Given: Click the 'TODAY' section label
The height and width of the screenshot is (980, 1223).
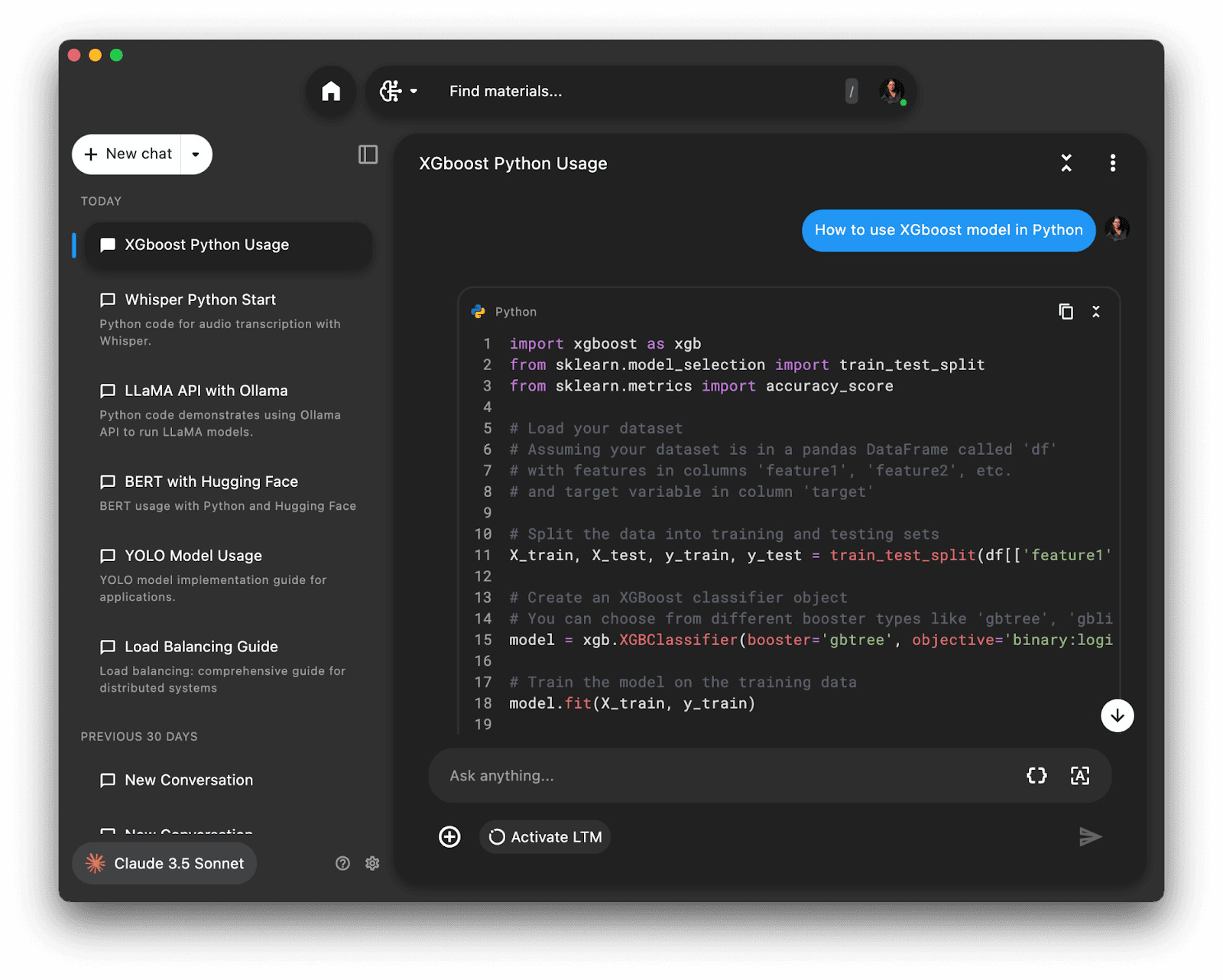Looking at the screenshot, I should 101,201.
